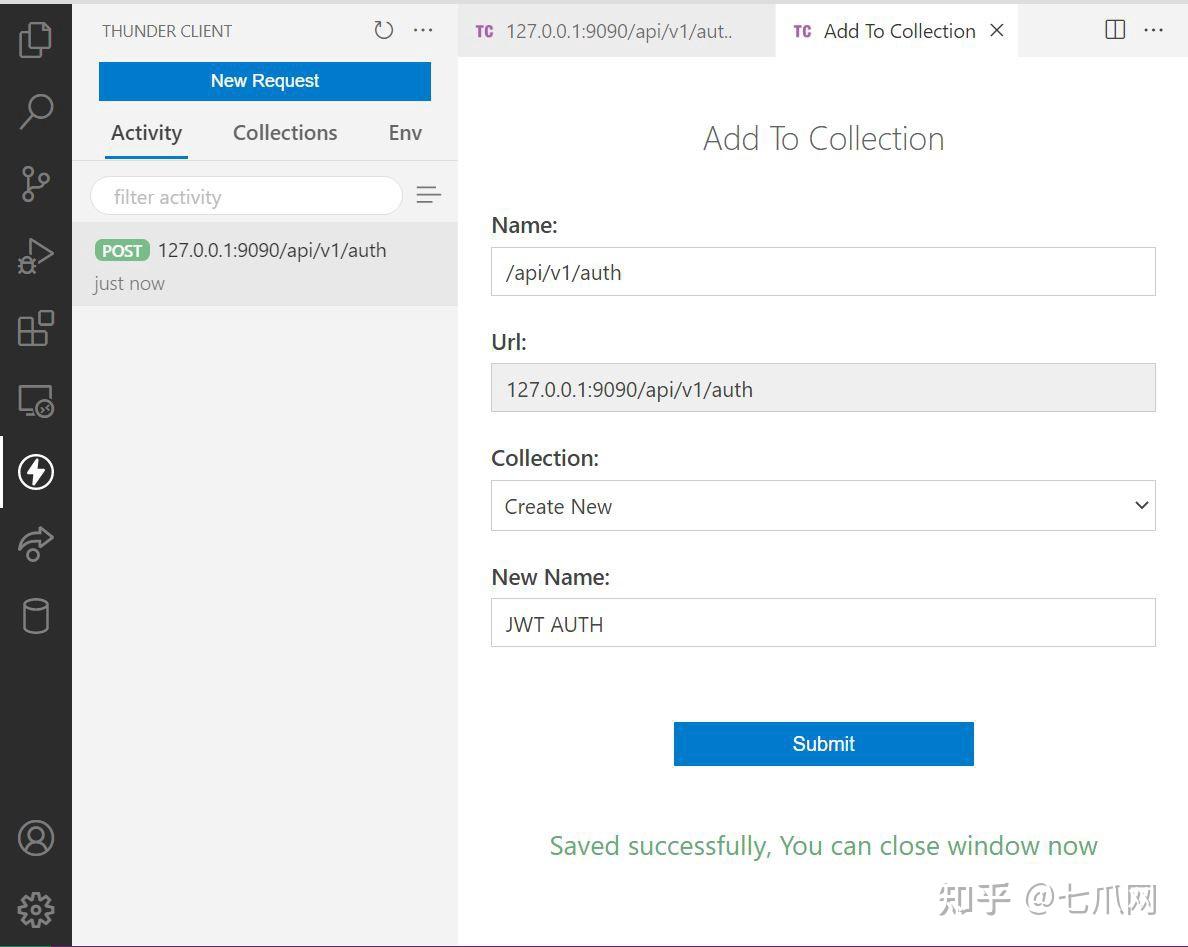The width and height of the screenshot is (1188, 947).
Task: Switch to the Collections tab
Action: coord(285,133)
